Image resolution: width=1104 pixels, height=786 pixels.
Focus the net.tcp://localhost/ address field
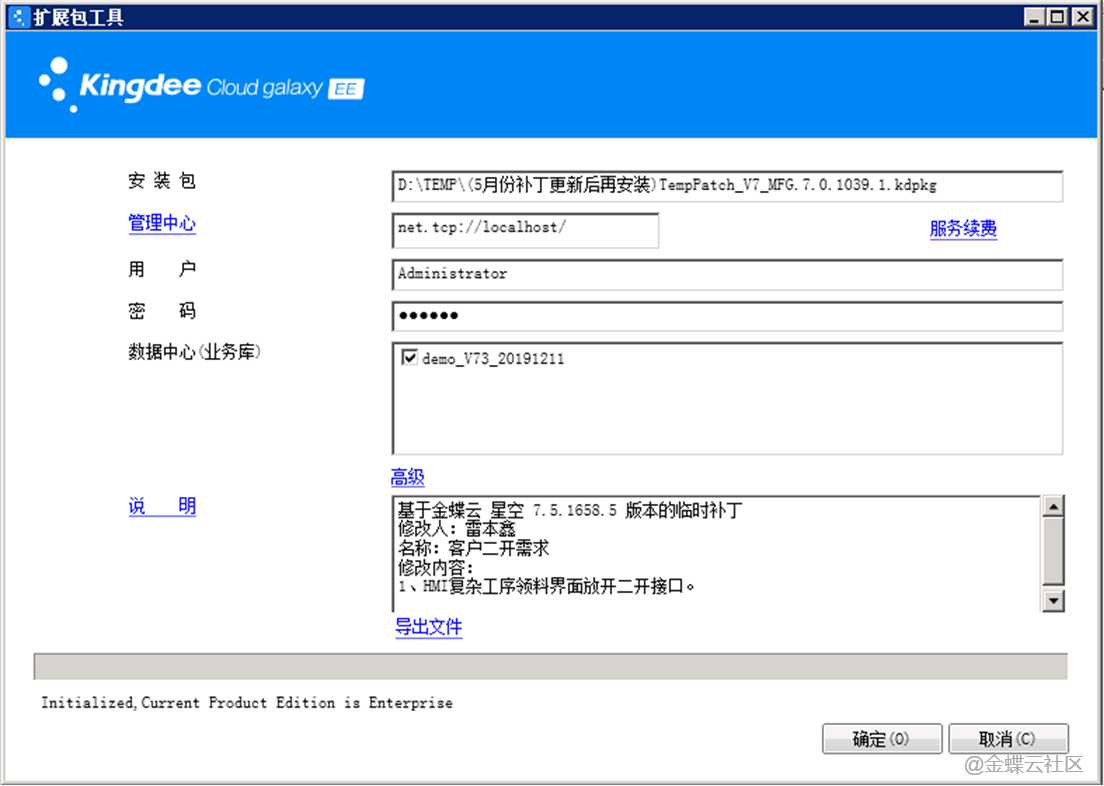tap(525, 230)
